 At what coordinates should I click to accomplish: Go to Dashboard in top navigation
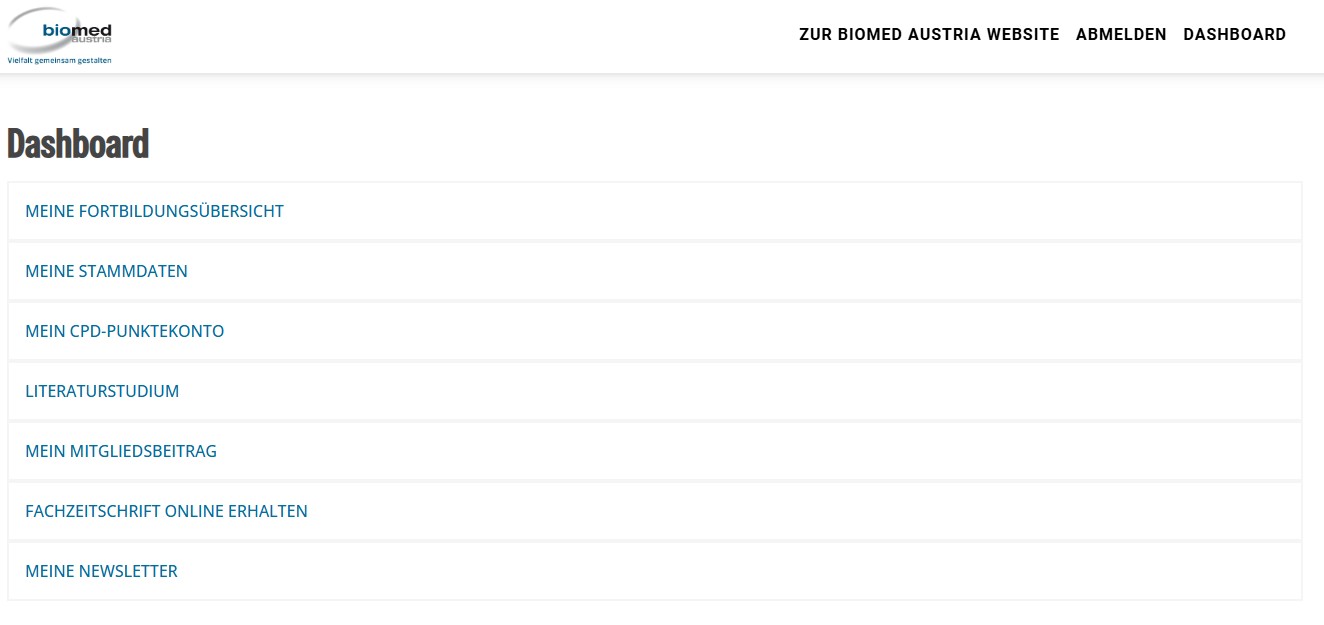pyautogui.click(x=1234, y=34)
